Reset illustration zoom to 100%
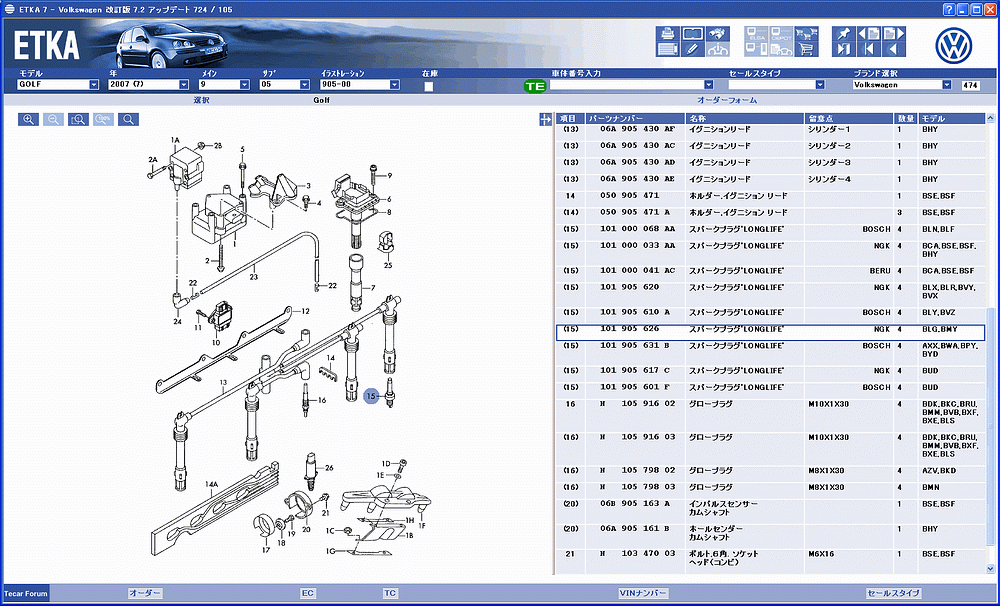1000x606 pixels. coord(103,119)
